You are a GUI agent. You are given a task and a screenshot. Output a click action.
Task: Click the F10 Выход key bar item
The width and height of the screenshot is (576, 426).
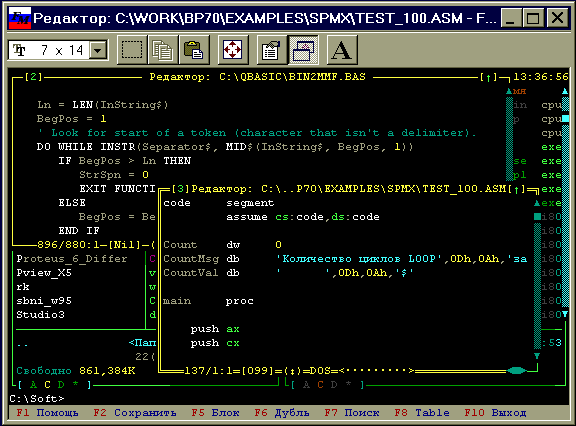pos(495,413)
